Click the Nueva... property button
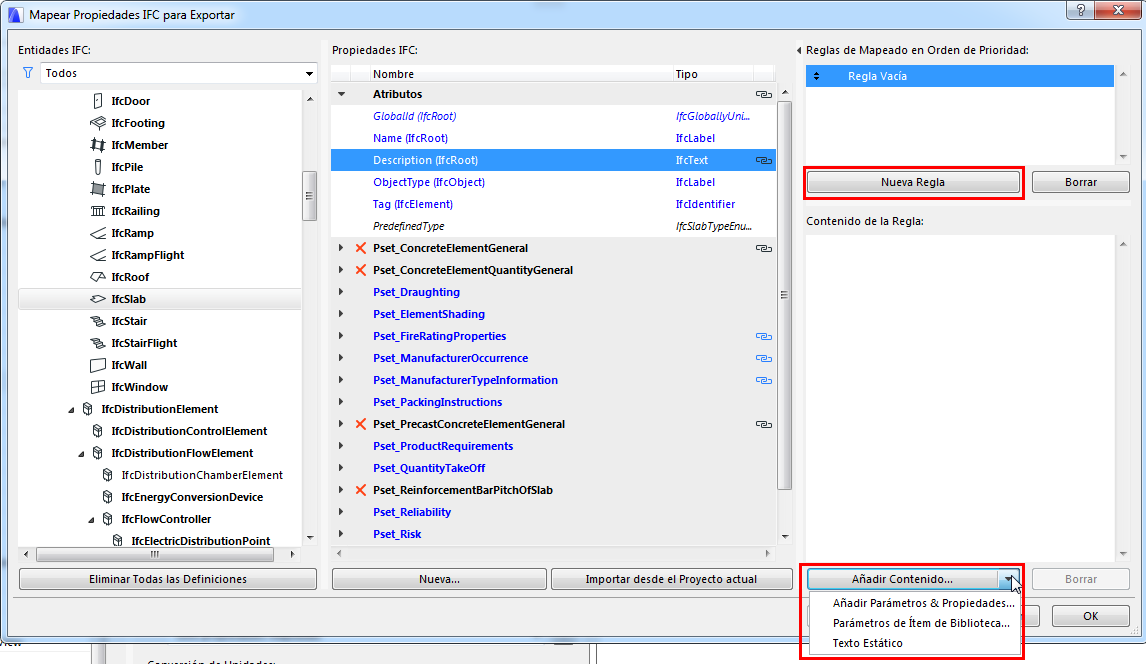Screen dimensions: 1146x664 439,579
